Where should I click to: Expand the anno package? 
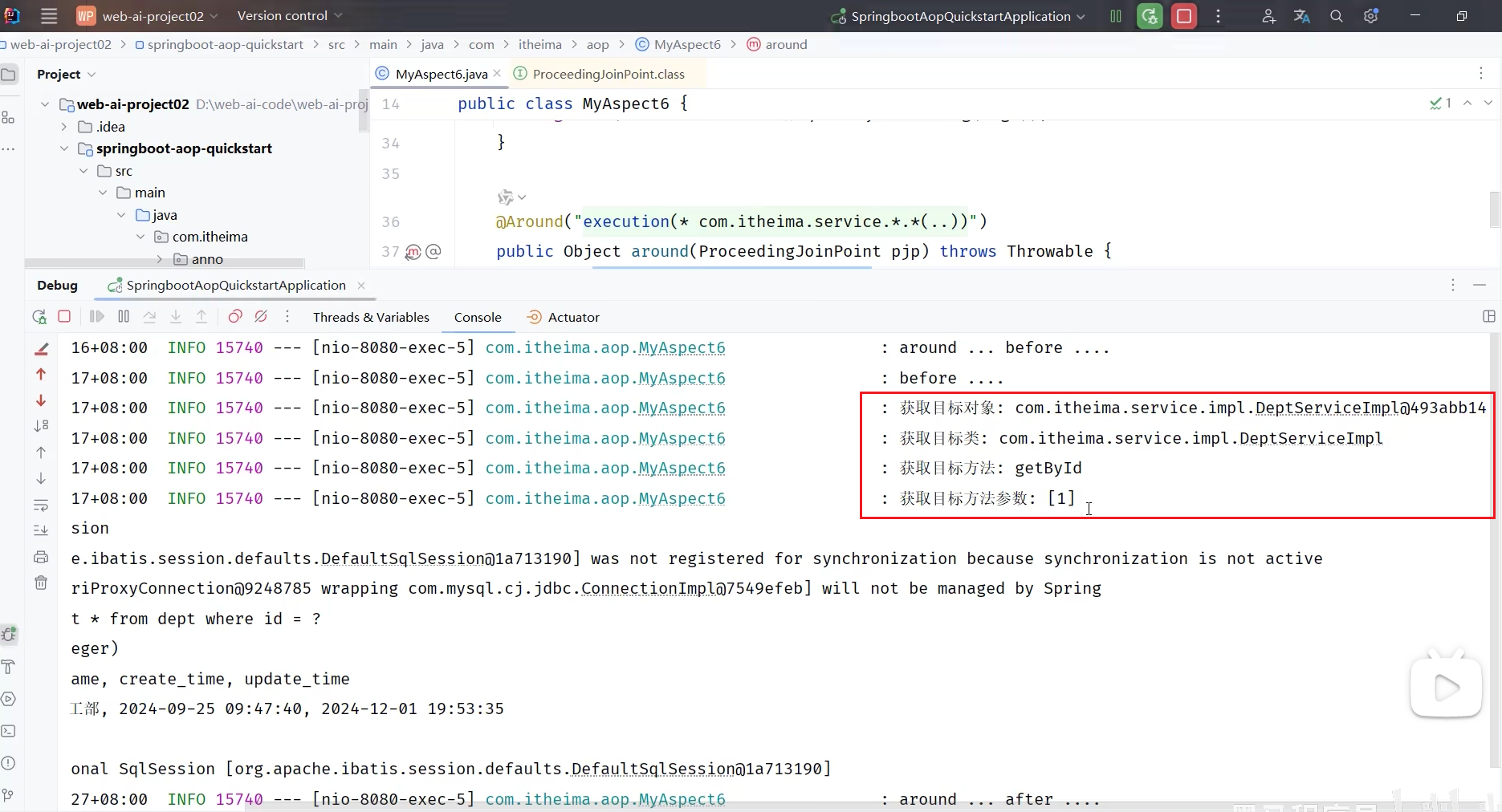(x=160, y=259)
